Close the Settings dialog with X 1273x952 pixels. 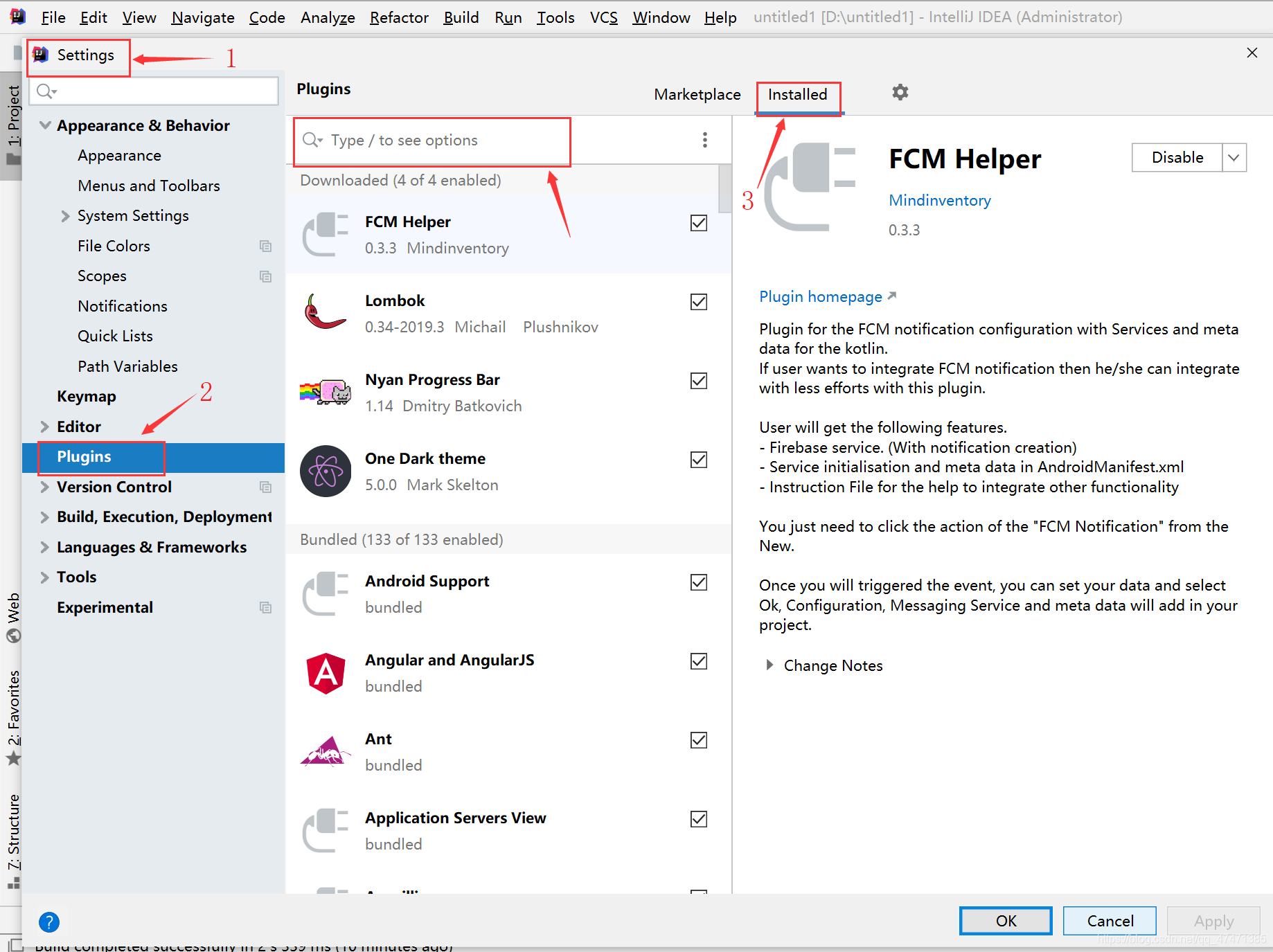tap(1252, 53)
